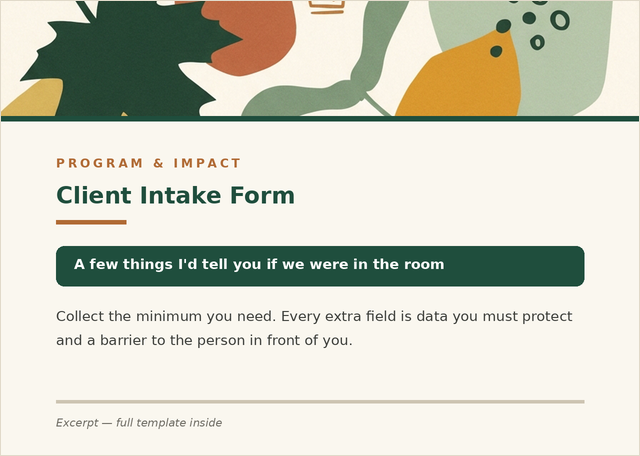Click the solid dark dot on yellow shape
Screen dimensions: 640x456
point(496,51)
